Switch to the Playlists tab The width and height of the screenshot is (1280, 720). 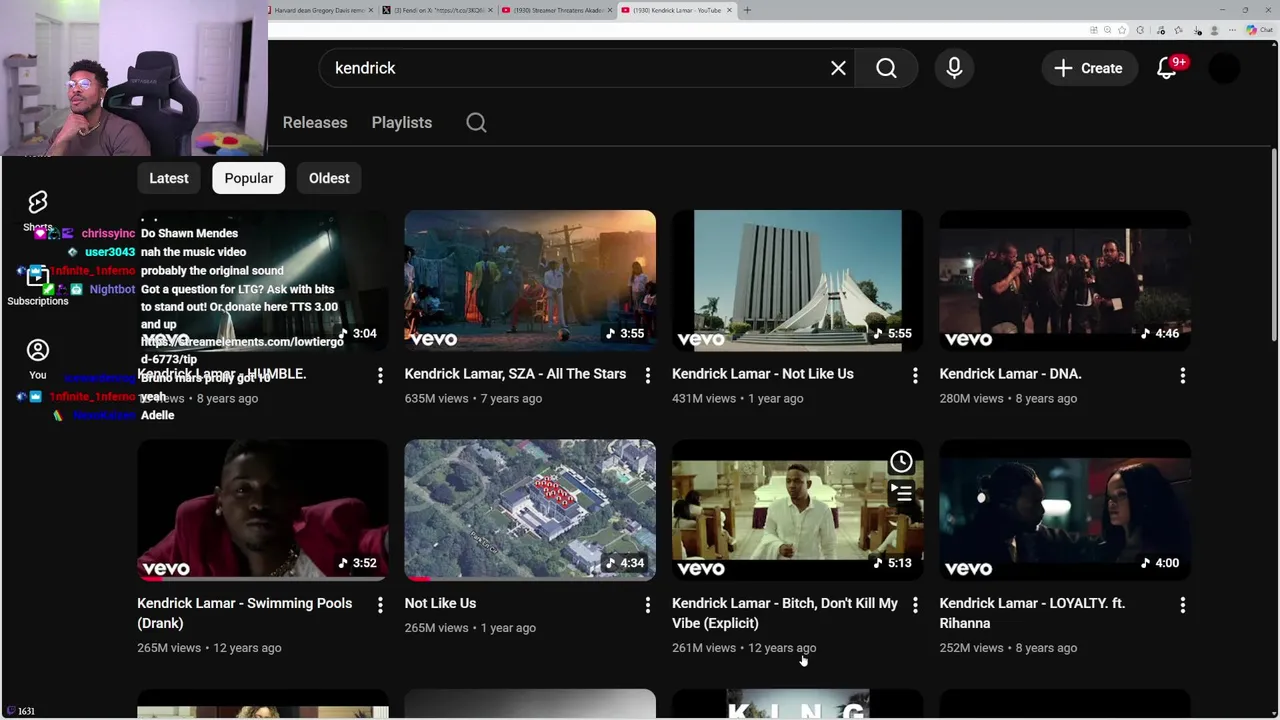(x=402, y=122)
